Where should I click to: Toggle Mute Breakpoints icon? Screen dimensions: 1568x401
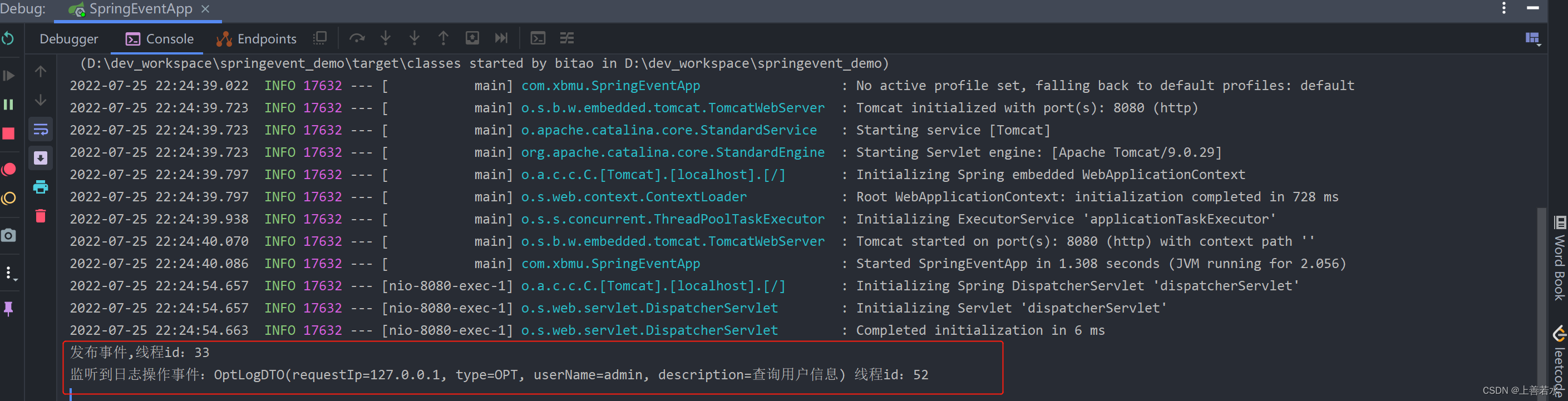8,199
